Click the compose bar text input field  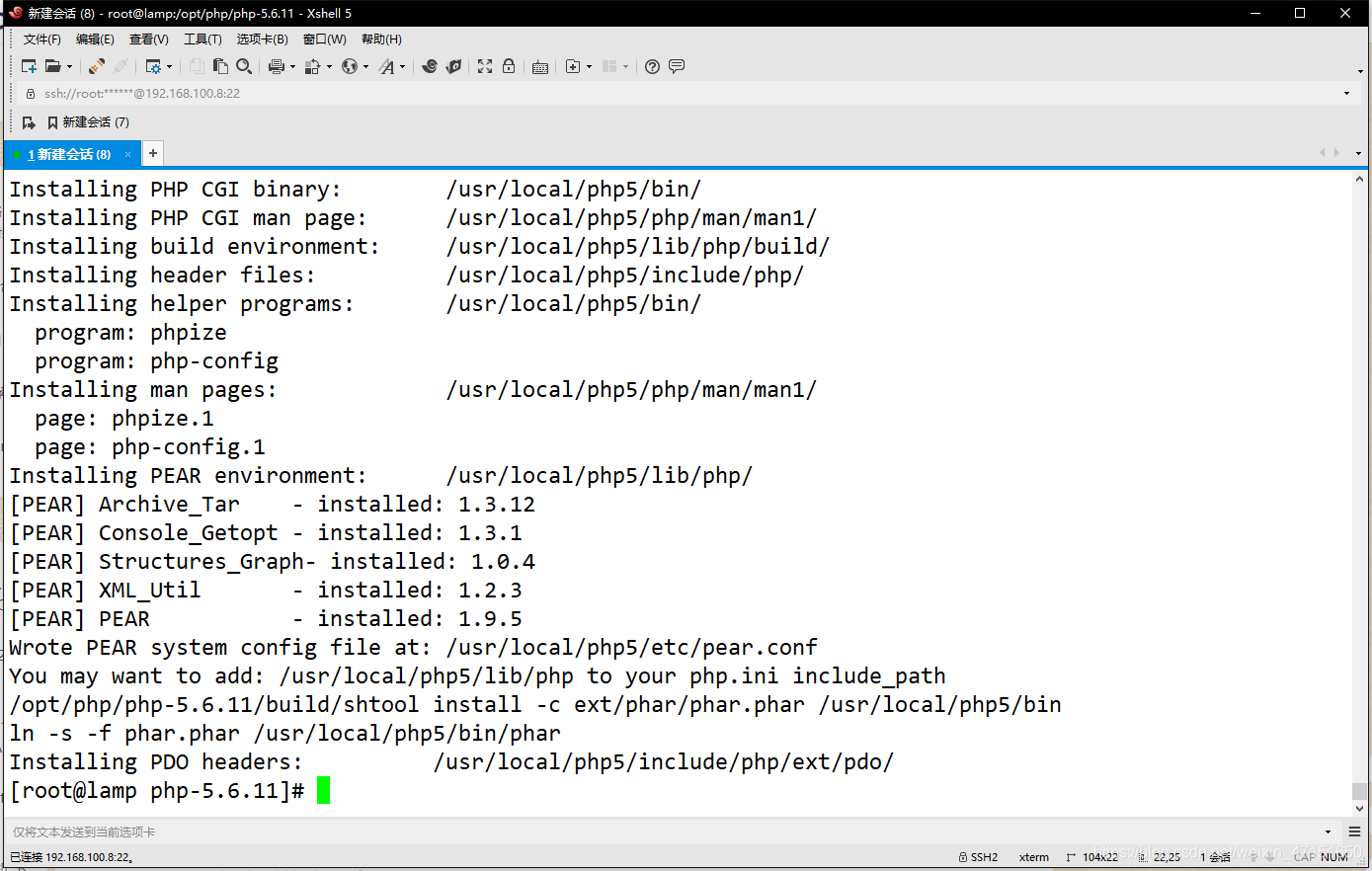click(662, 831)
